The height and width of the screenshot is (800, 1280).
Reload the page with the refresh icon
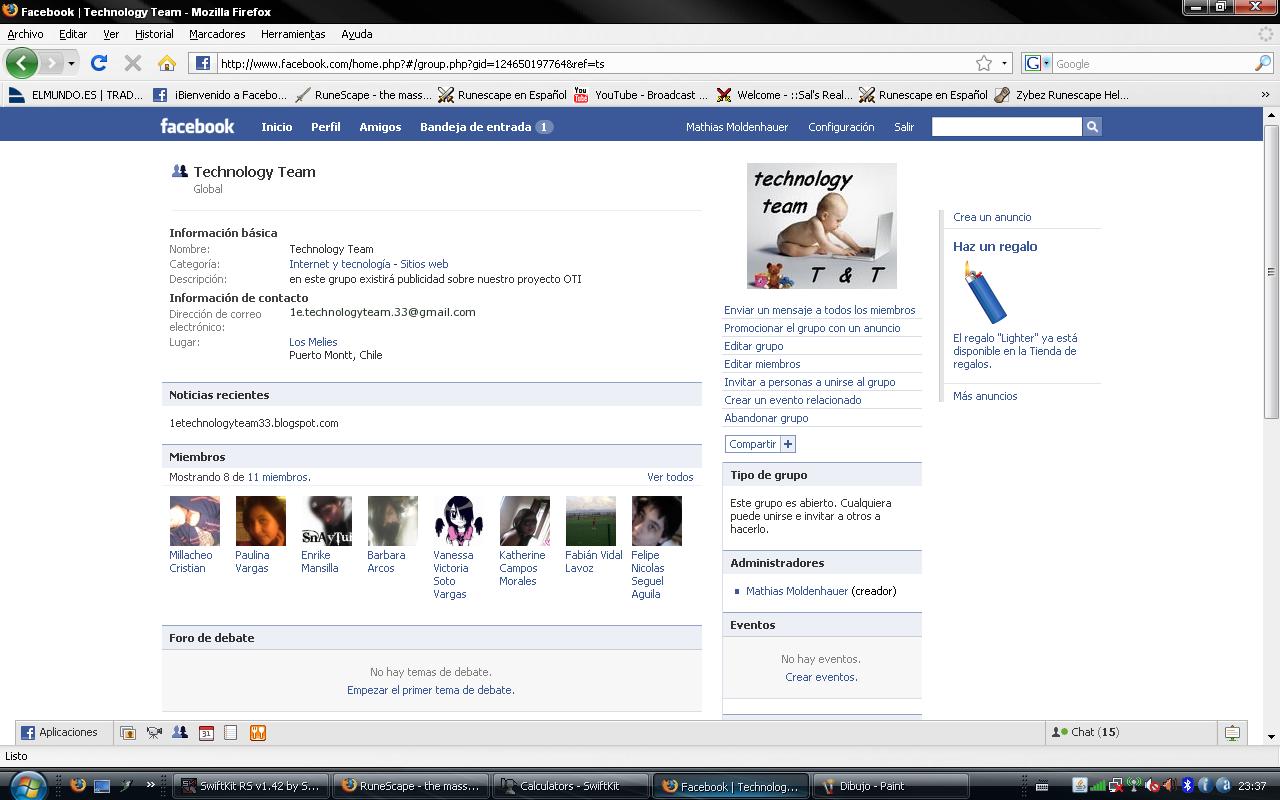[98, 63]
